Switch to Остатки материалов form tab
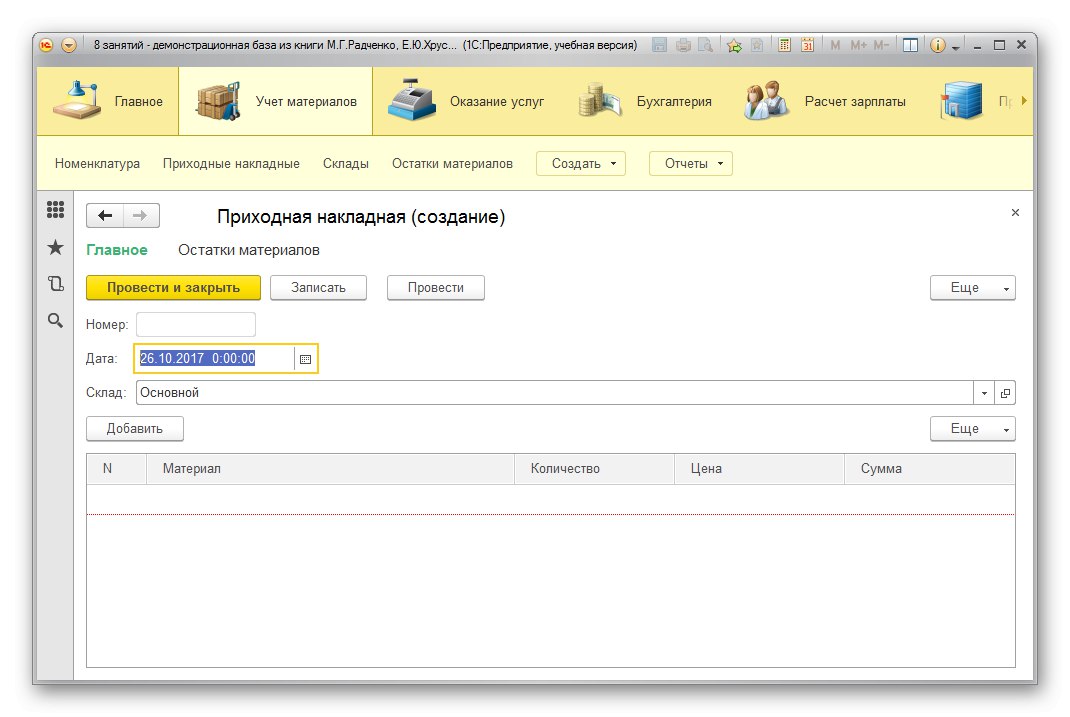Viewport: 1070px width, 717px height. 248,250
